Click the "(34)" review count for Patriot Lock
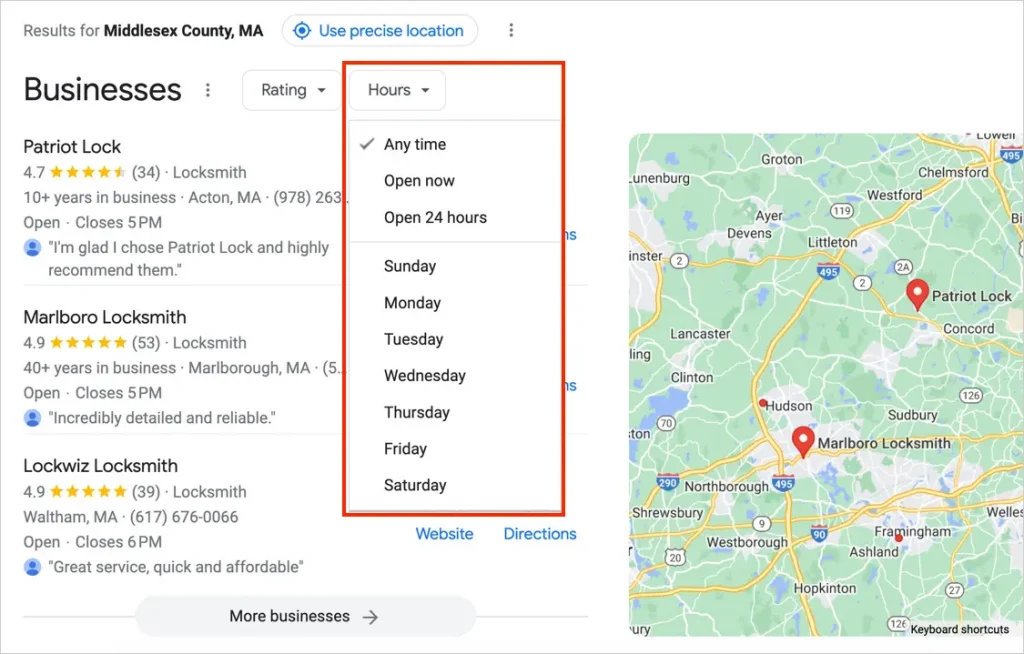Viewport: 1024px width, 654px height. click(x=146, y=172)
